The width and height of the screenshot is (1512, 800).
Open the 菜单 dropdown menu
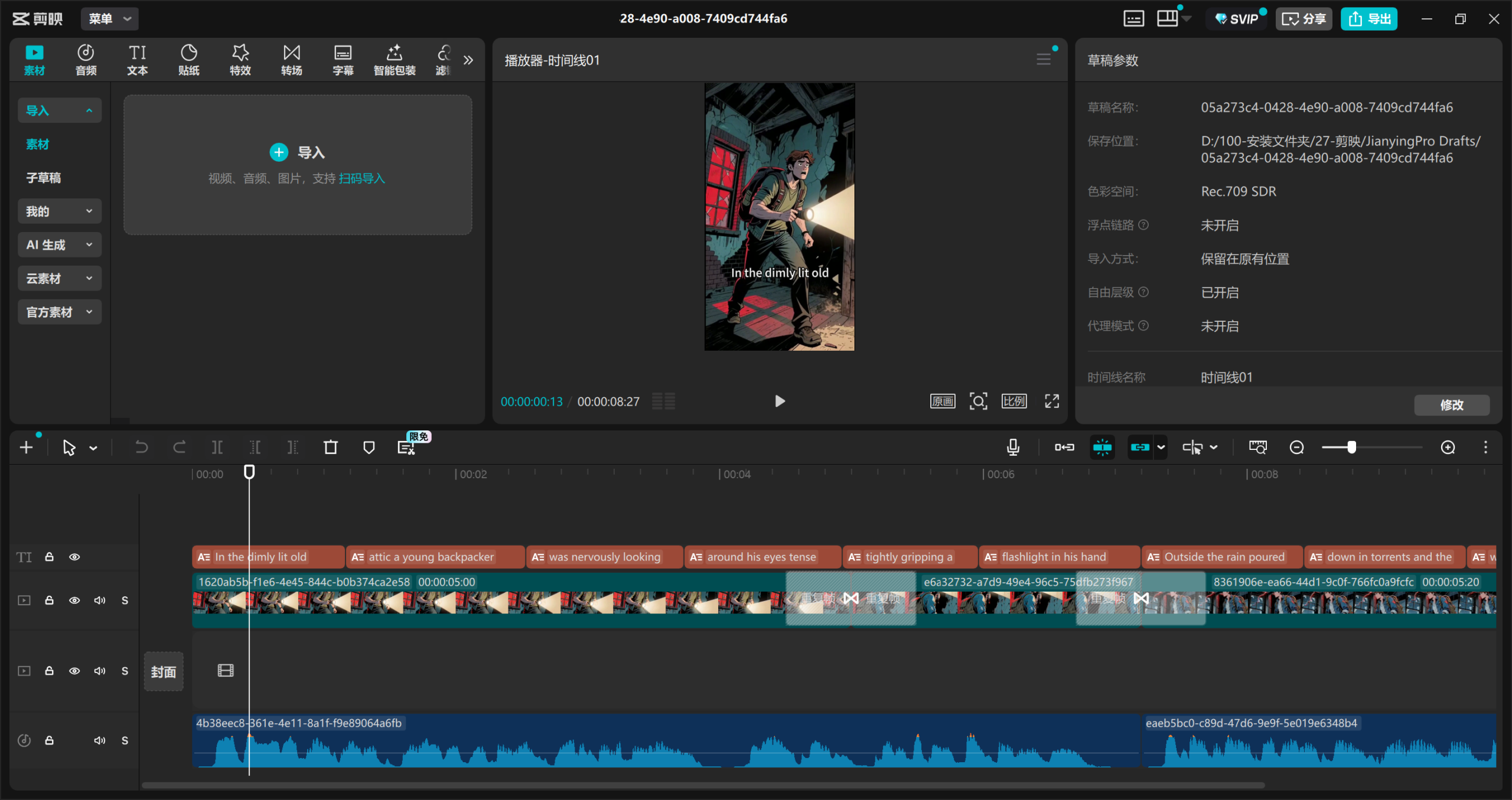110,19
